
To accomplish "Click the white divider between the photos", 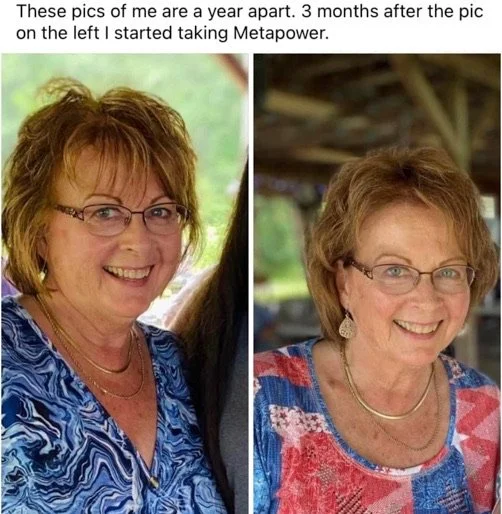I will [x=251, y=283].
